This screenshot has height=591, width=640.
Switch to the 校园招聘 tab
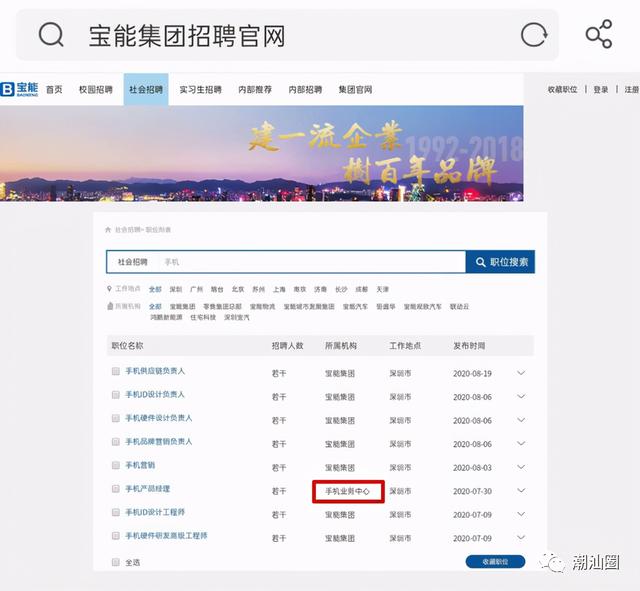[97, 89]
